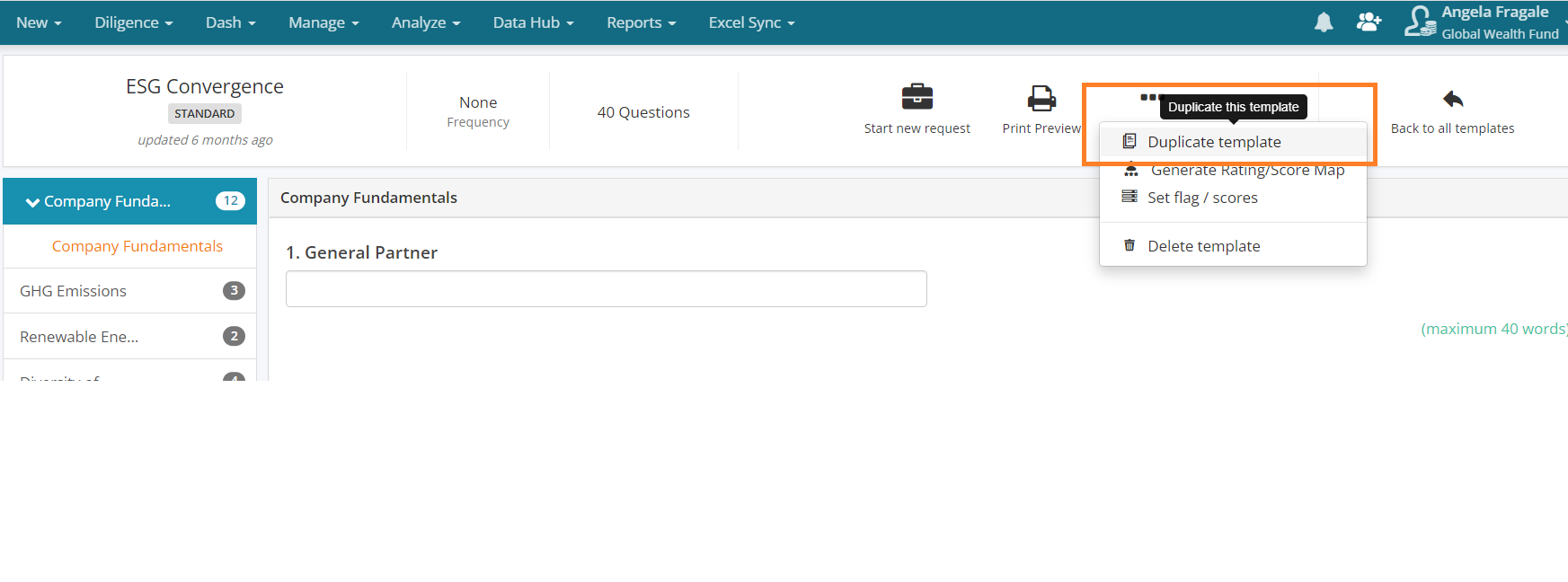Click the STANDARD label badge
1568x582 pixels.
205,113
